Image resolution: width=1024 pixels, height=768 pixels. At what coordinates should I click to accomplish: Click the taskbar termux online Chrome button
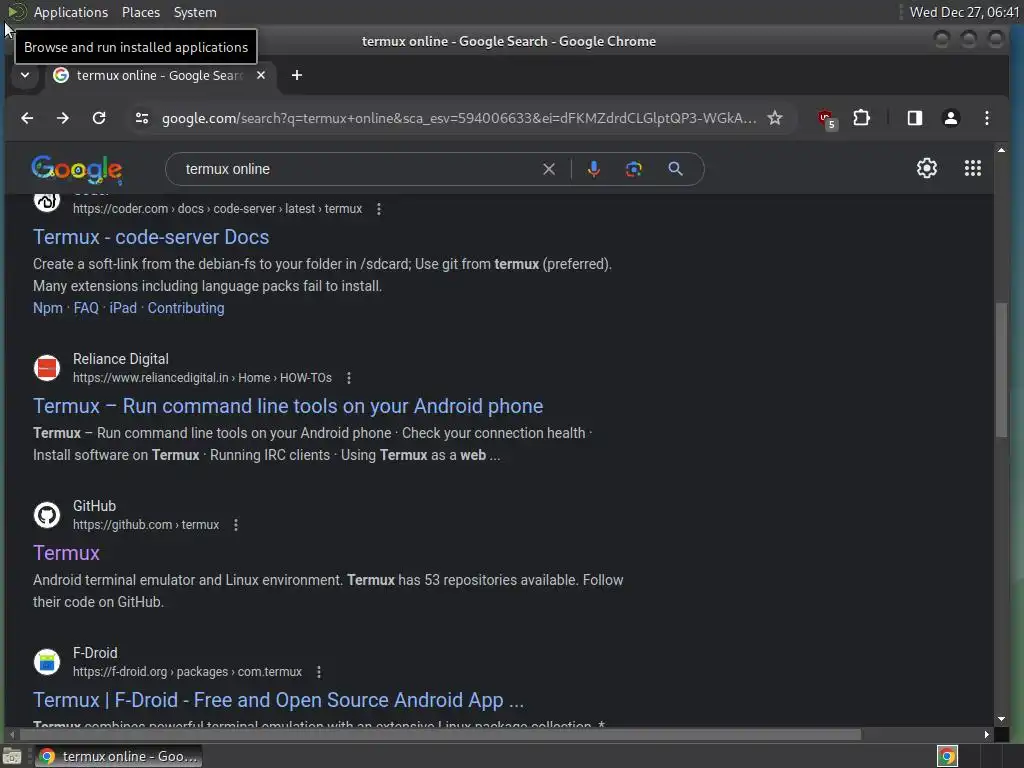[118, 756]
